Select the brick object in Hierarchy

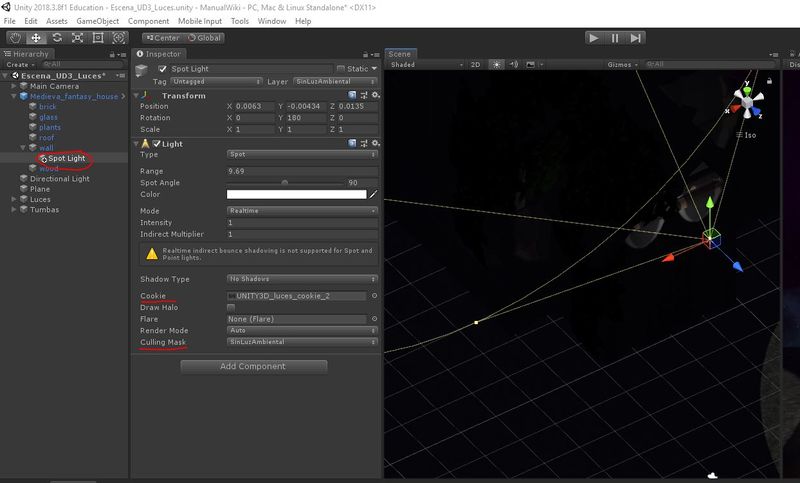pyautogui.click(x=47, y=107)
